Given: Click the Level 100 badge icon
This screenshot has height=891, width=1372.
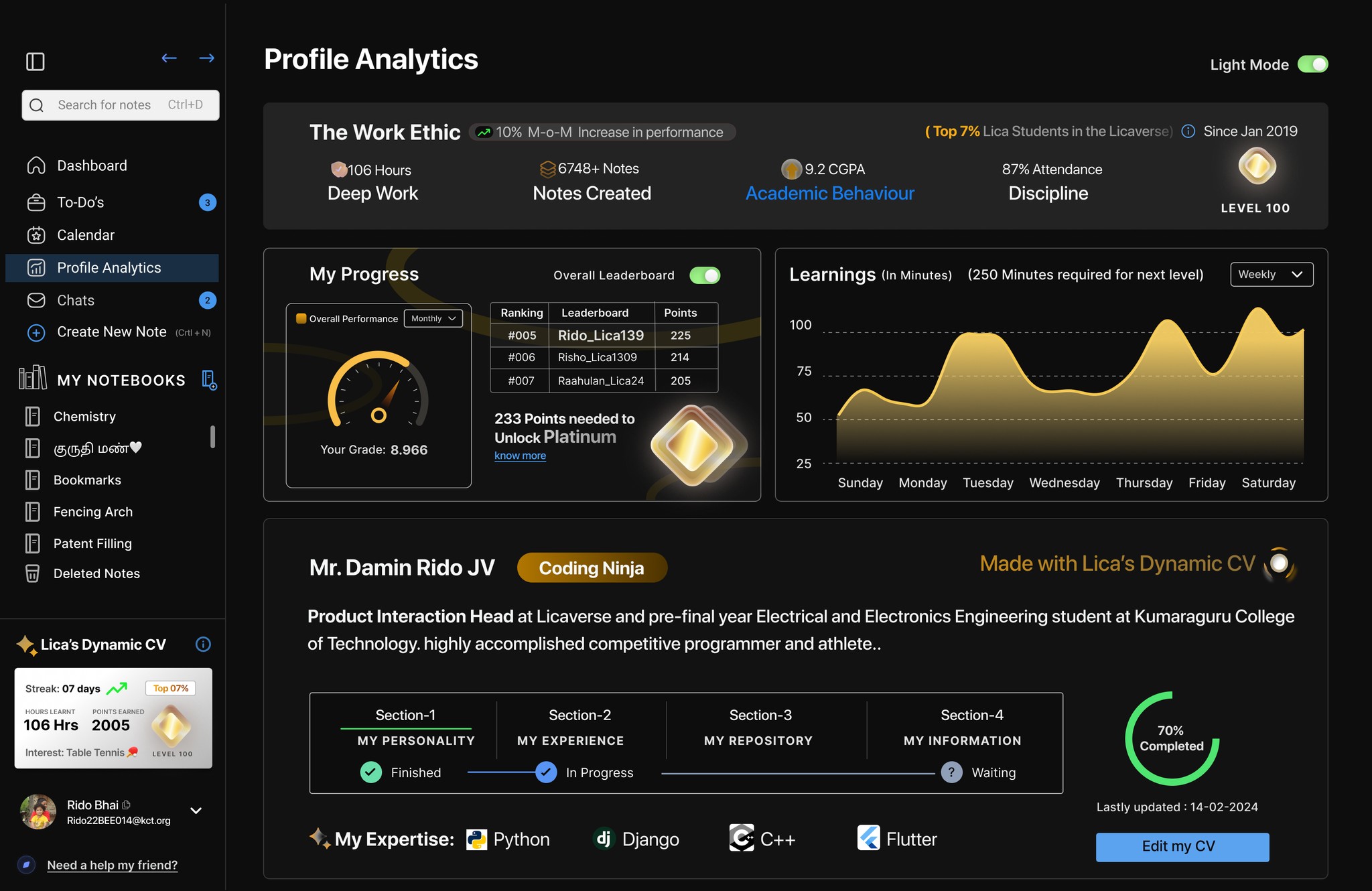Looking at the screenshot, I should tap(1254, 170).
